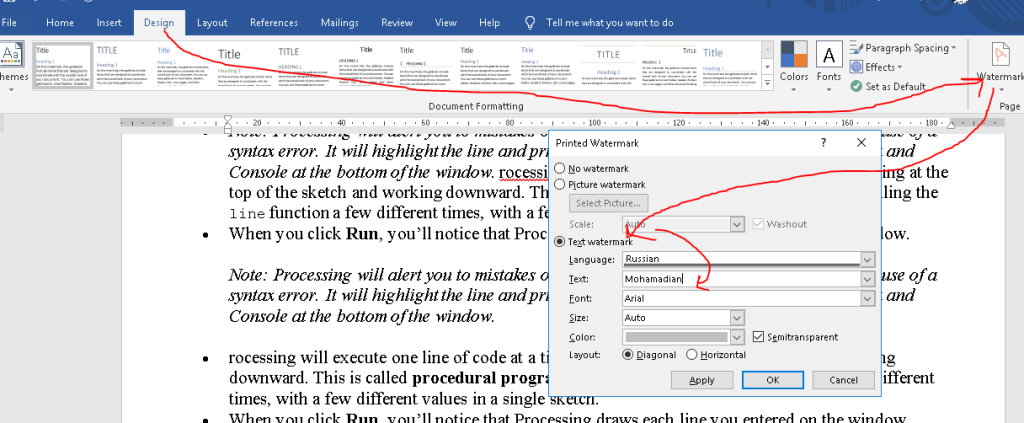The height and width of the screenshot is (423, 1024).
Task: Click the dialog help question mark
Action: coord(823,143)
